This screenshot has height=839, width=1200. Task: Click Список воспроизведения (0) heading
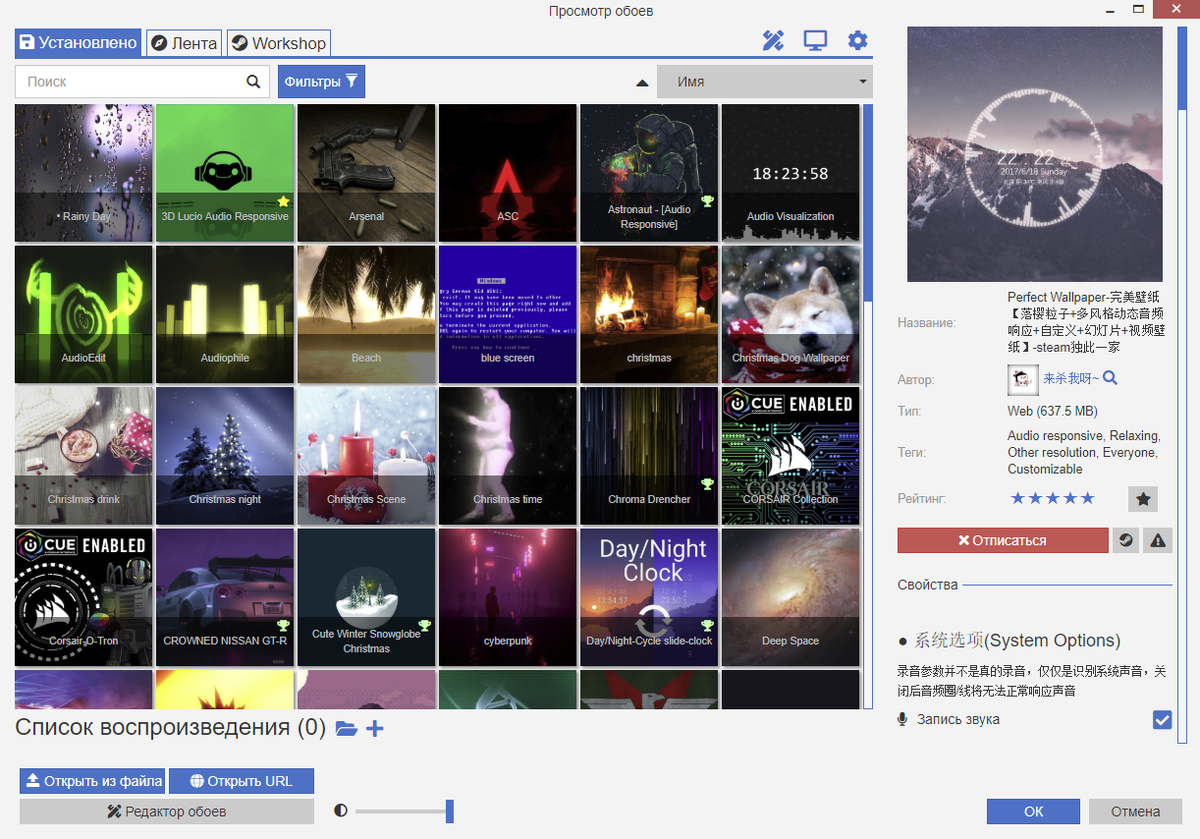[171, 728]
